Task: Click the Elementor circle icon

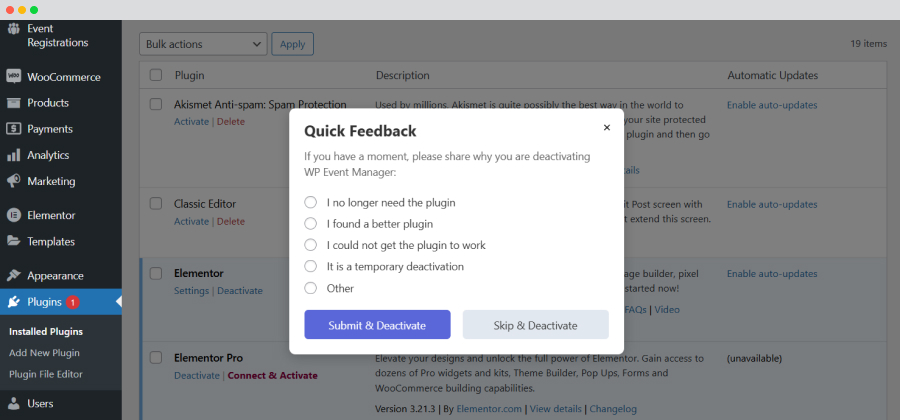Action: point(14,216)
